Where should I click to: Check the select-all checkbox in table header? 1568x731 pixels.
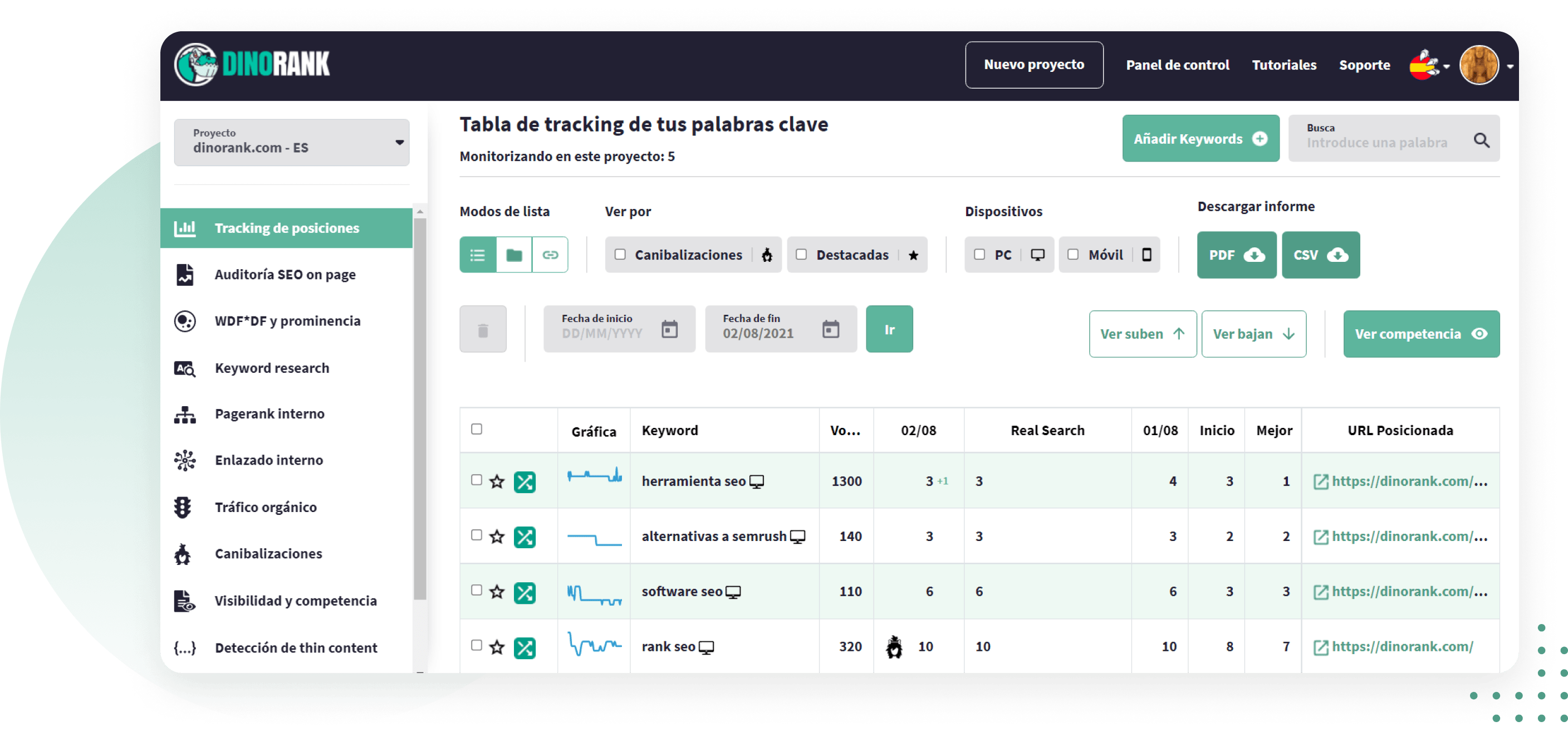click(x=477, y=429)
